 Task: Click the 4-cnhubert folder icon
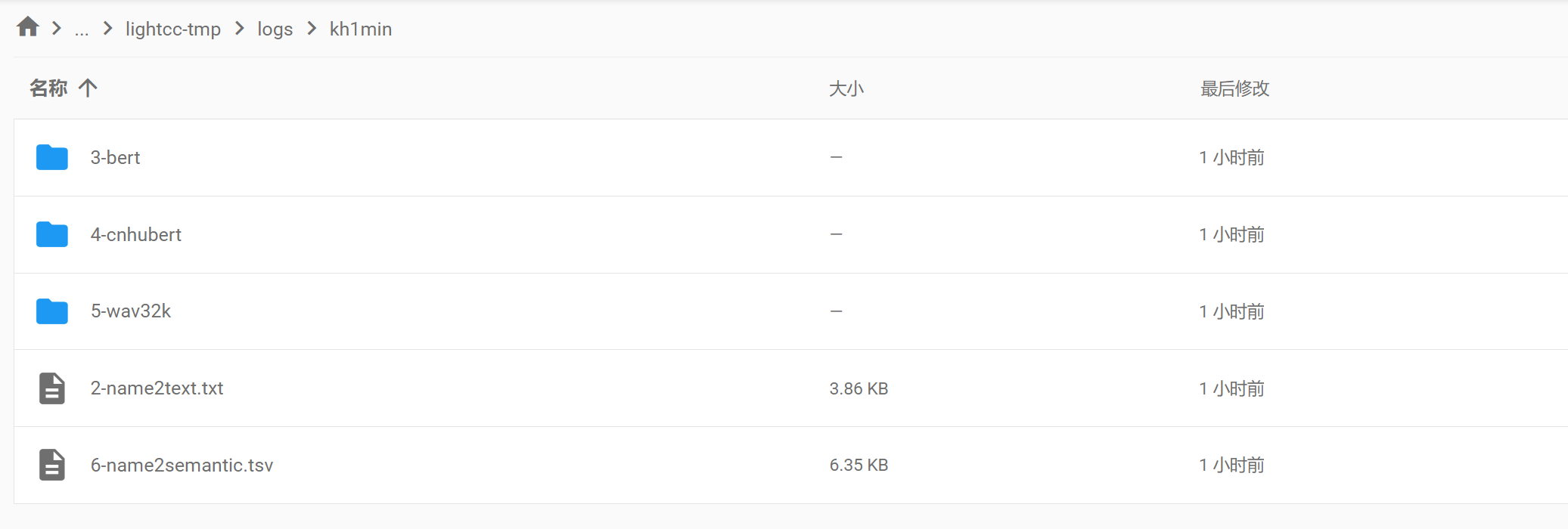click(52, 234)
